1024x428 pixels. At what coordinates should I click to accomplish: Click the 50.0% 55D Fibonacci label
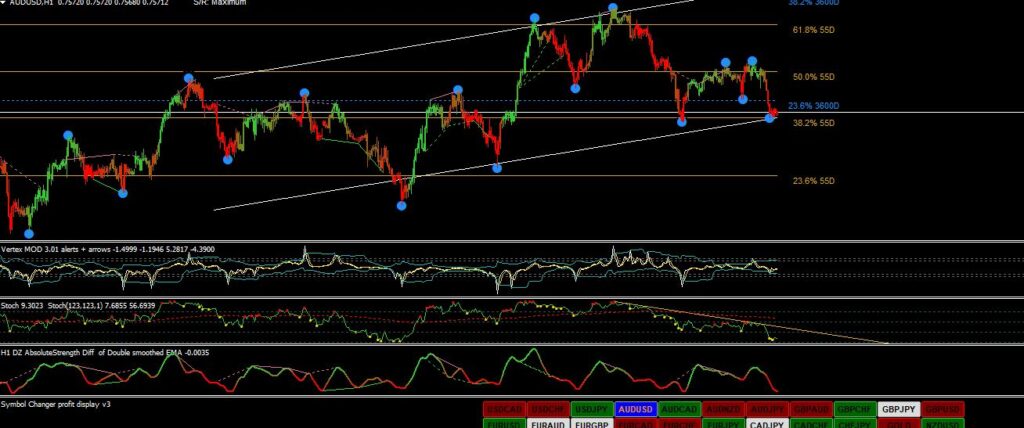813,77
